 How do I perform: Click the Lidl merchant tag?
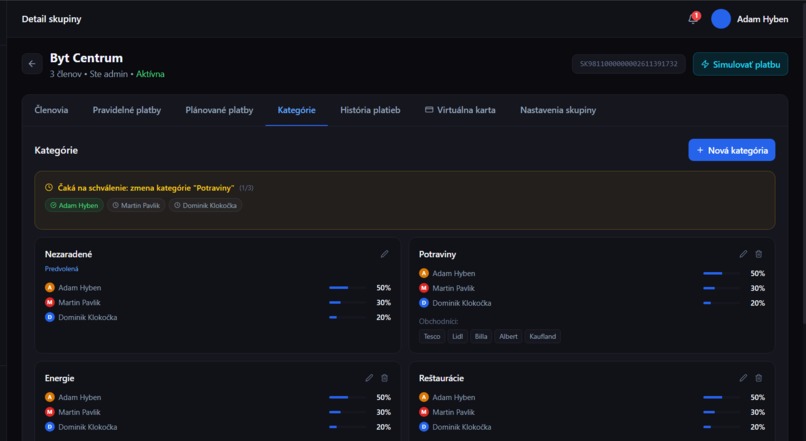(x=457, y=337)
